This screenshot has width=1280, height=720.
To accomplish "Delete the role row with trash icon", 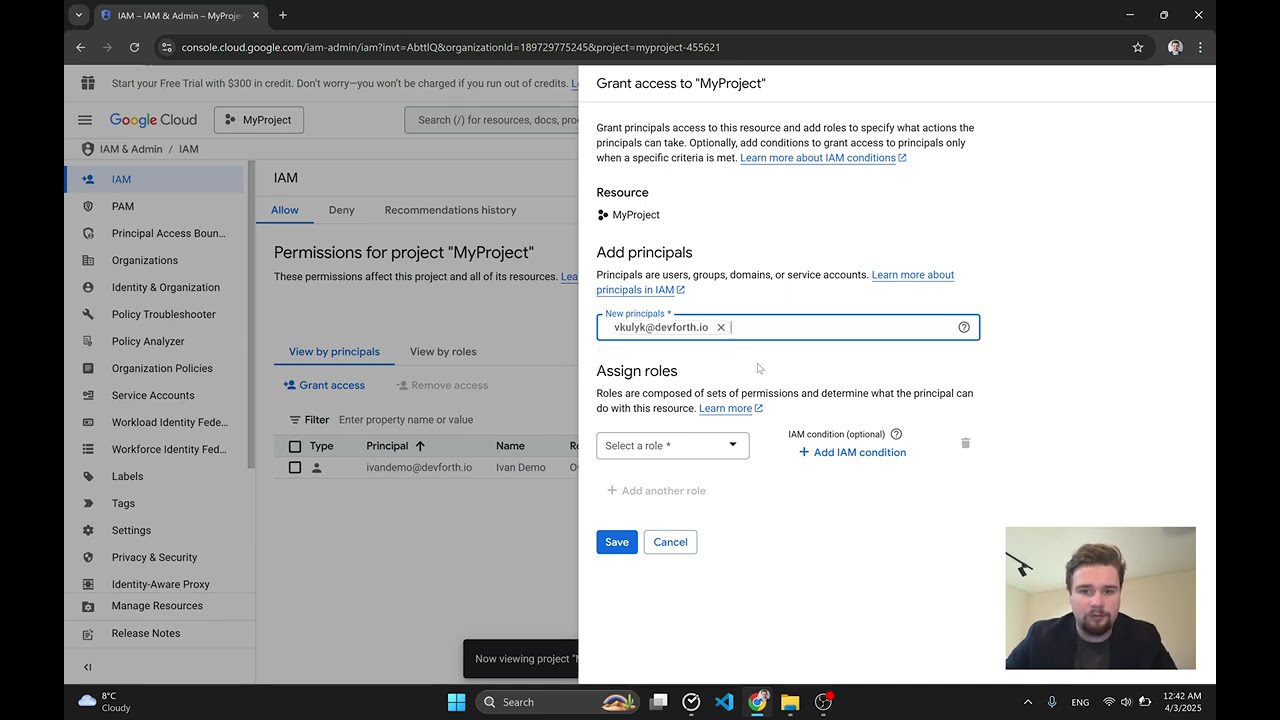I will pyautogui.click(x=965, y=443).
